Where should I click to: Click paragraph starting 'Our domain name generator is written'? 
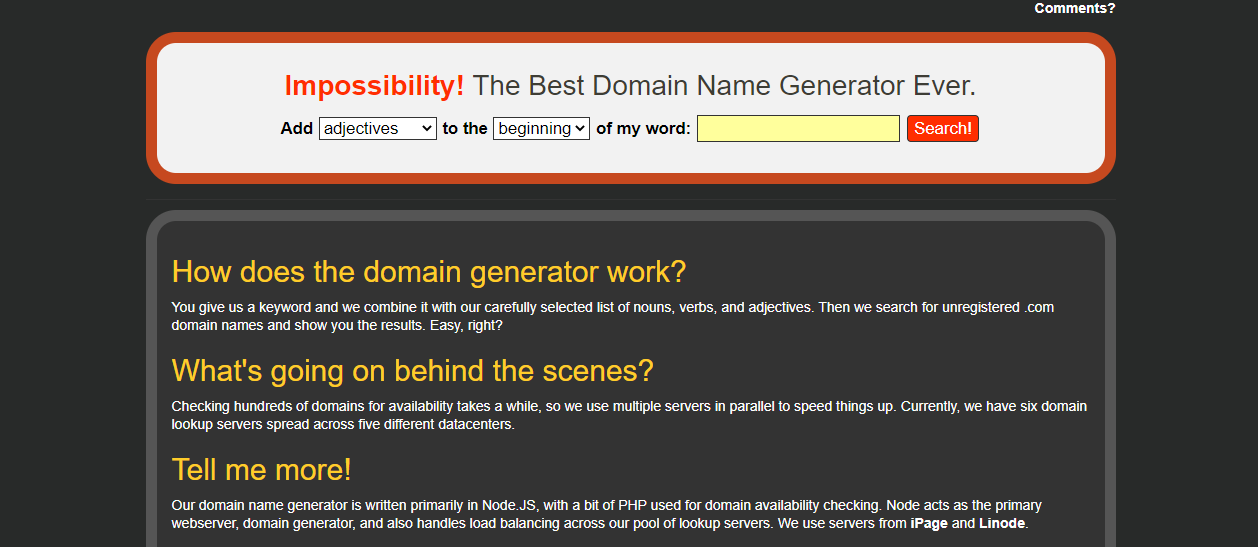coord(607,514)
